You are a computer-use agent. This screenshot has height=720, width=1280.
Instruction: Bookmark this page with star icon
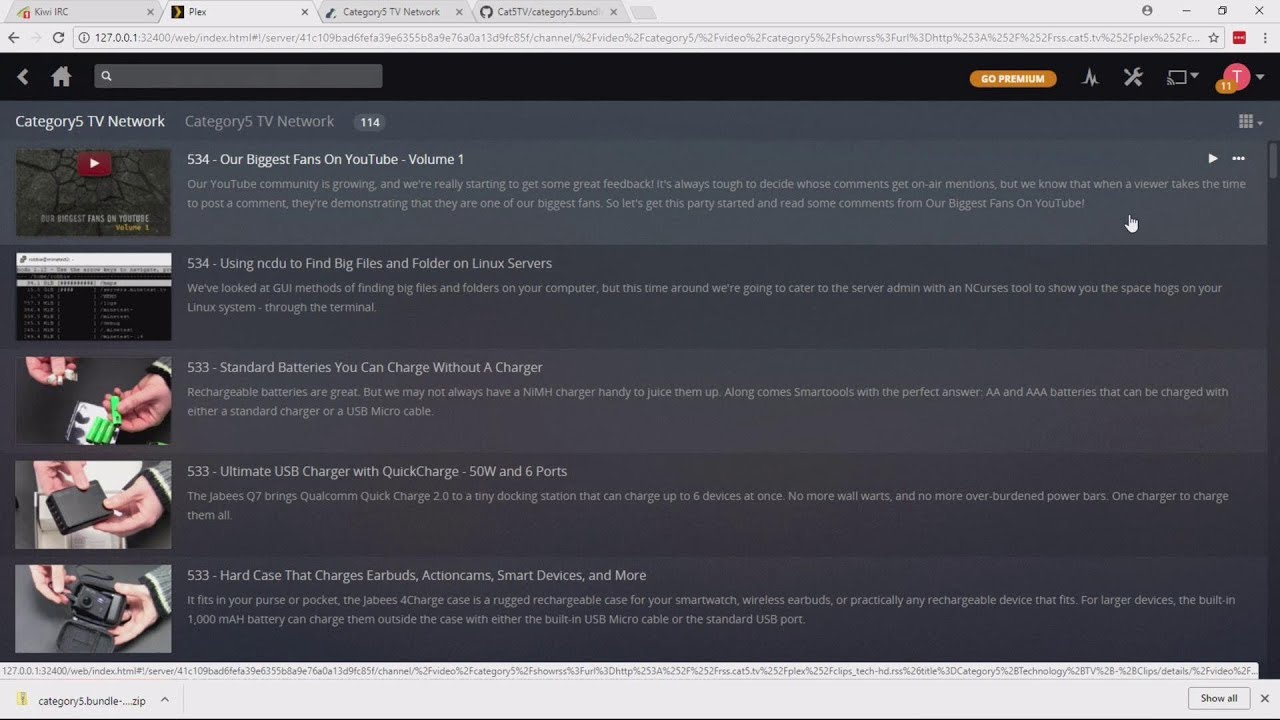tap(1213, 37)
